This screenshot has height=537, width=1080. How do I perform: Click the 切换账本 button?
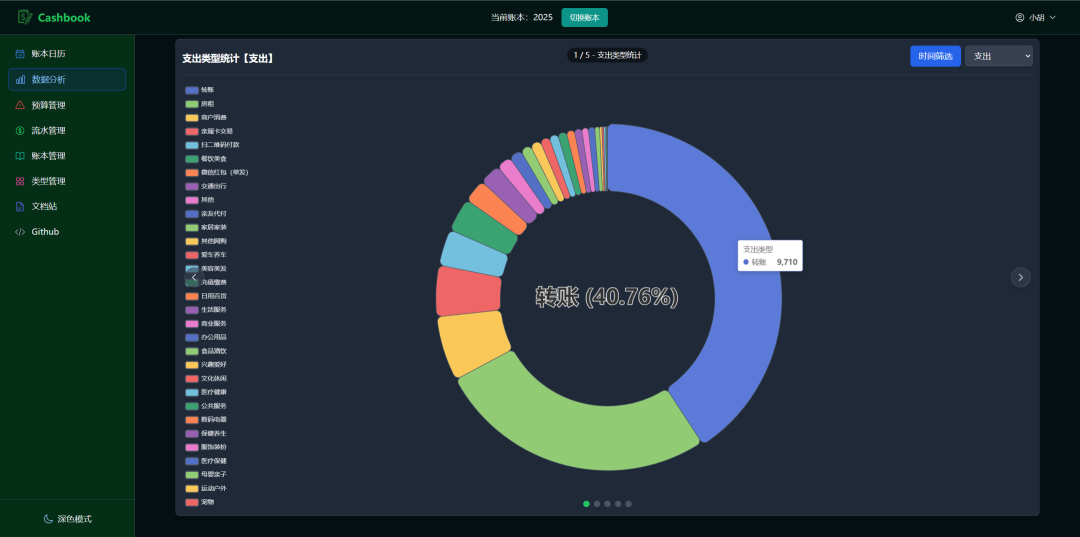point(584,17)
